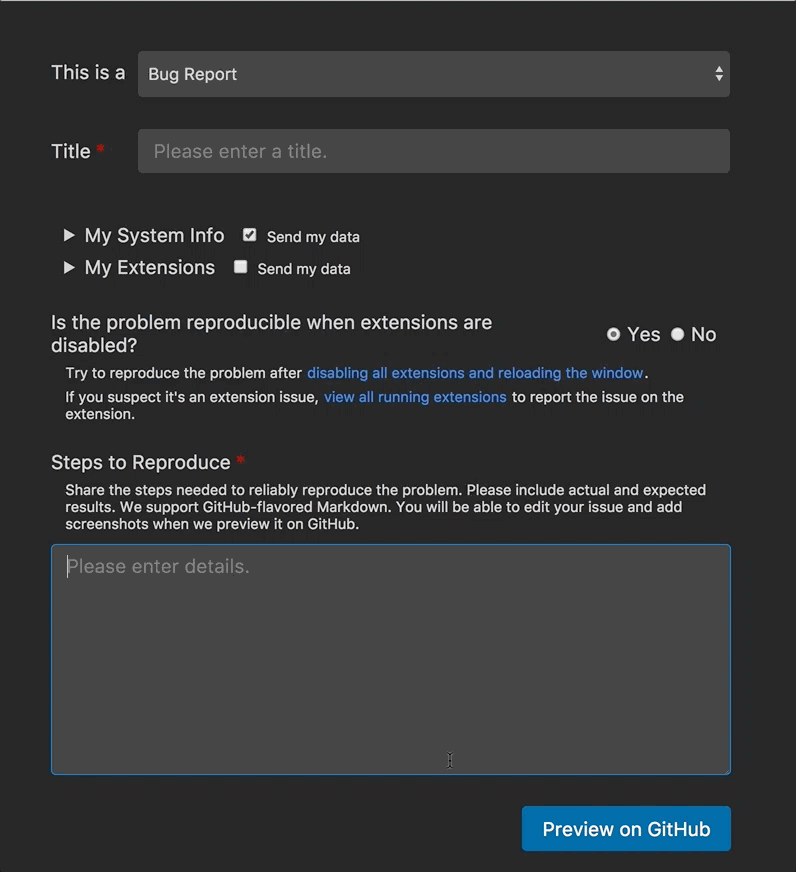Image resolution: width=796 pixels, height=872 pixels.
Task: Click the My Extensions heading text
Action: (150, 268)
